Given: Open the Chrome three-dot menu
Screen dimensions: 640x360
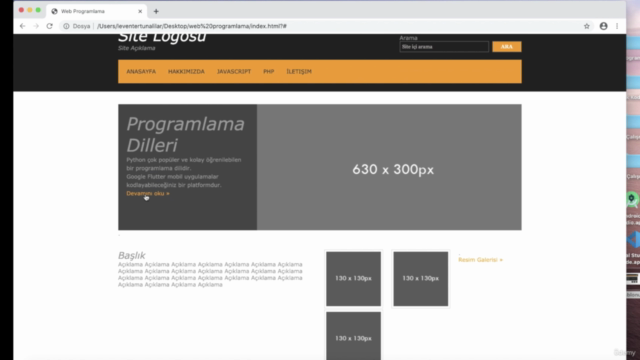Looking at the screenshot, I should click(x=617, y=26).
